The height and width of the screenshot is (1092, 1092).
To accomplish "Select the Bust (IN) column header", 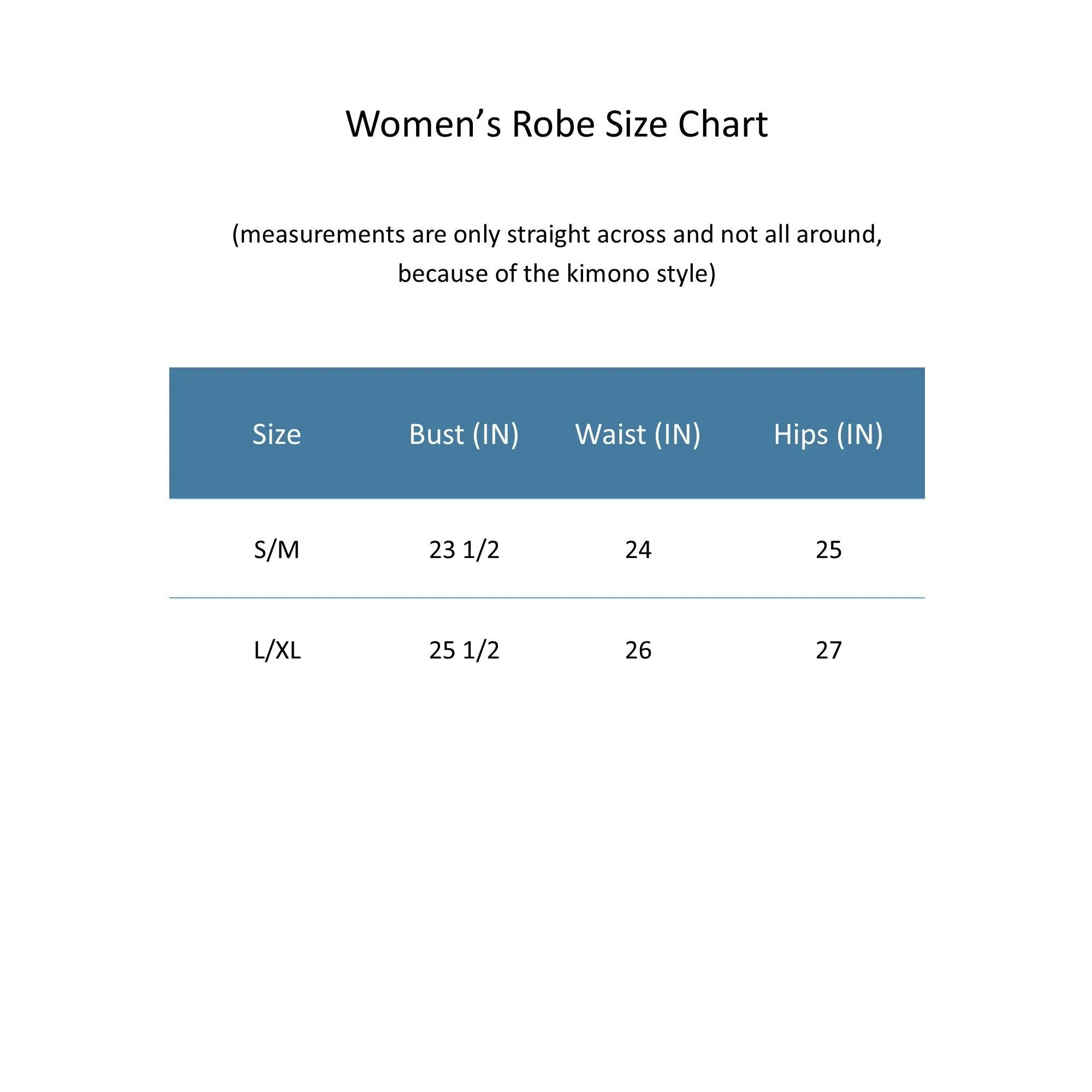I will coord(464,435).
